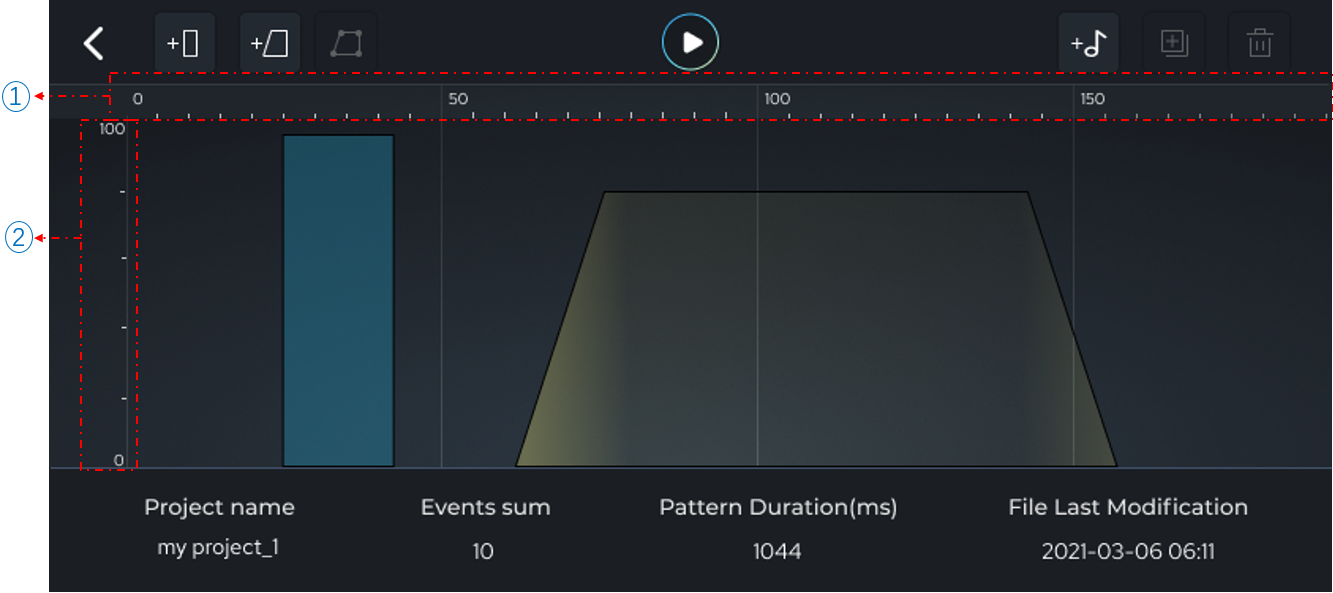Click the 150 mark on the time ruler

point(1093,99)
